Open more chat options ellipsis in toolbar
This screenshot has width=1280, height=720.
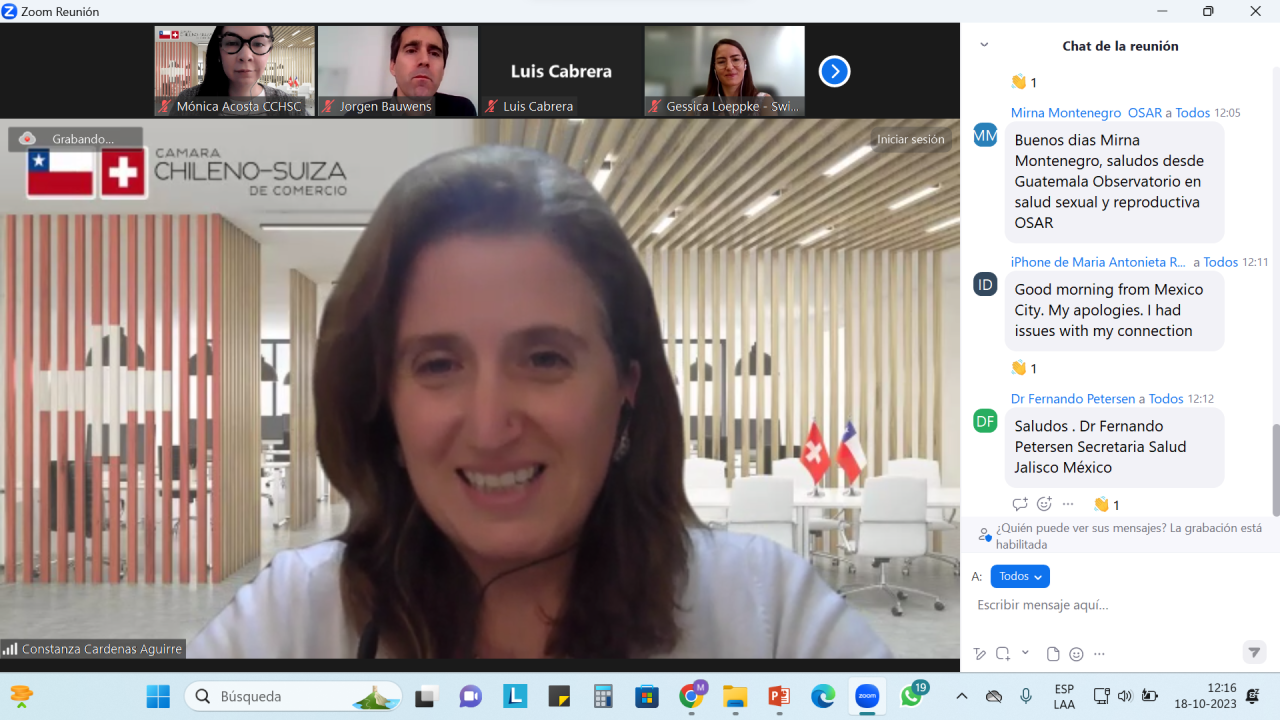point(1100,654)
